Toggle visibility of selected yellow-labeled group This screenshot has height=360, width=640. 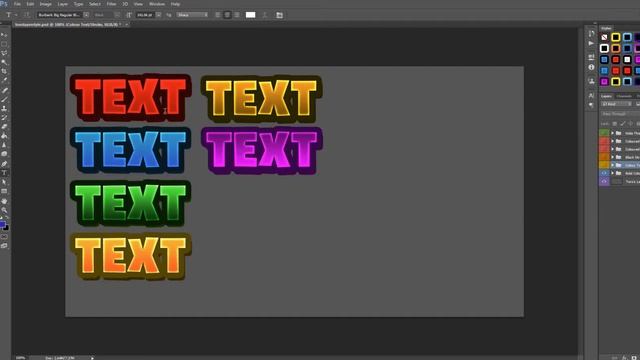click(604, 165)
